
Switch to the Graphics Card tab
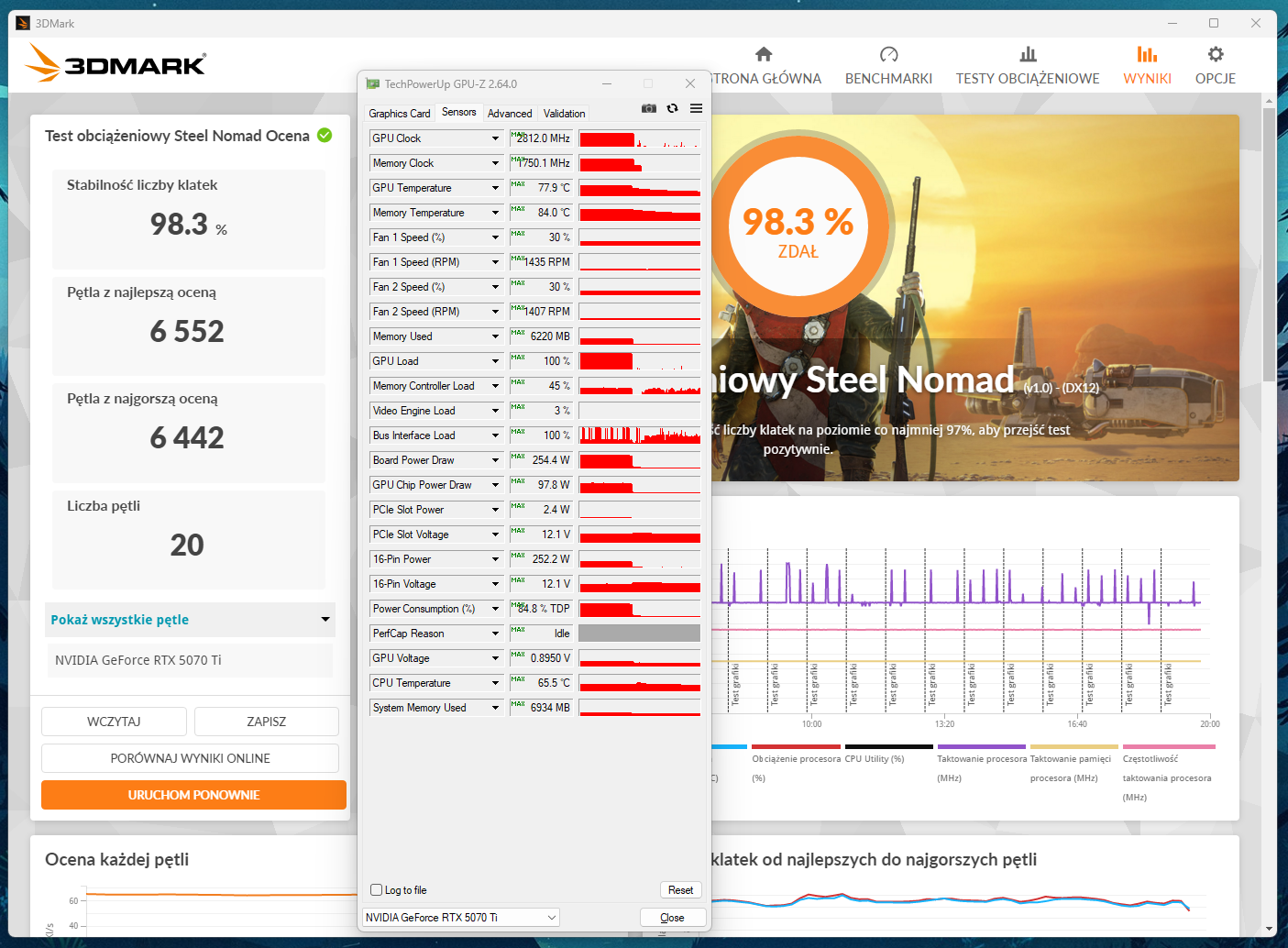399,114
